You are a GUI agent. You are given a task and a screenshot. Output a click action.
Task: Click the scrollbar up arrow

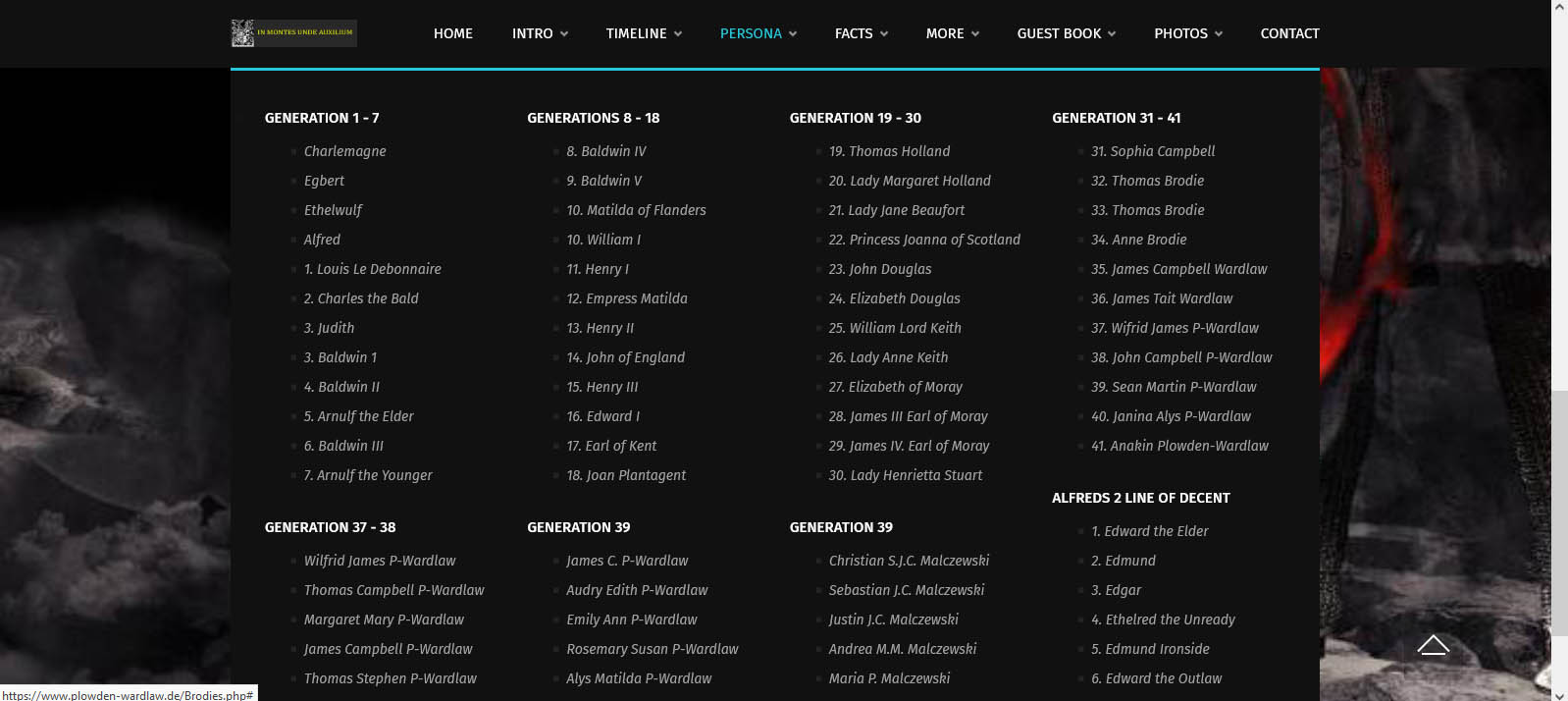pyautogui.click(x=1559, y=8)
